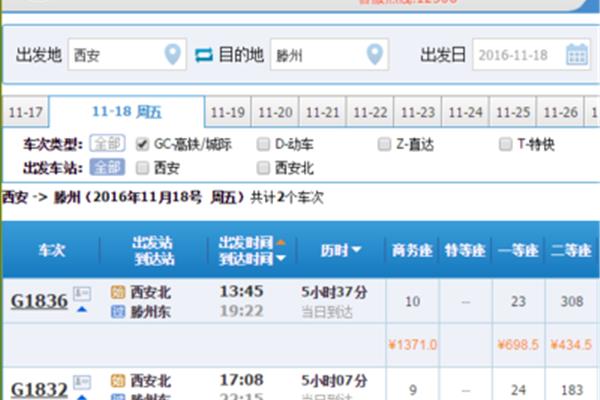Click G1832 商务座 availability 9
The image size is (600, 400).
413,390
